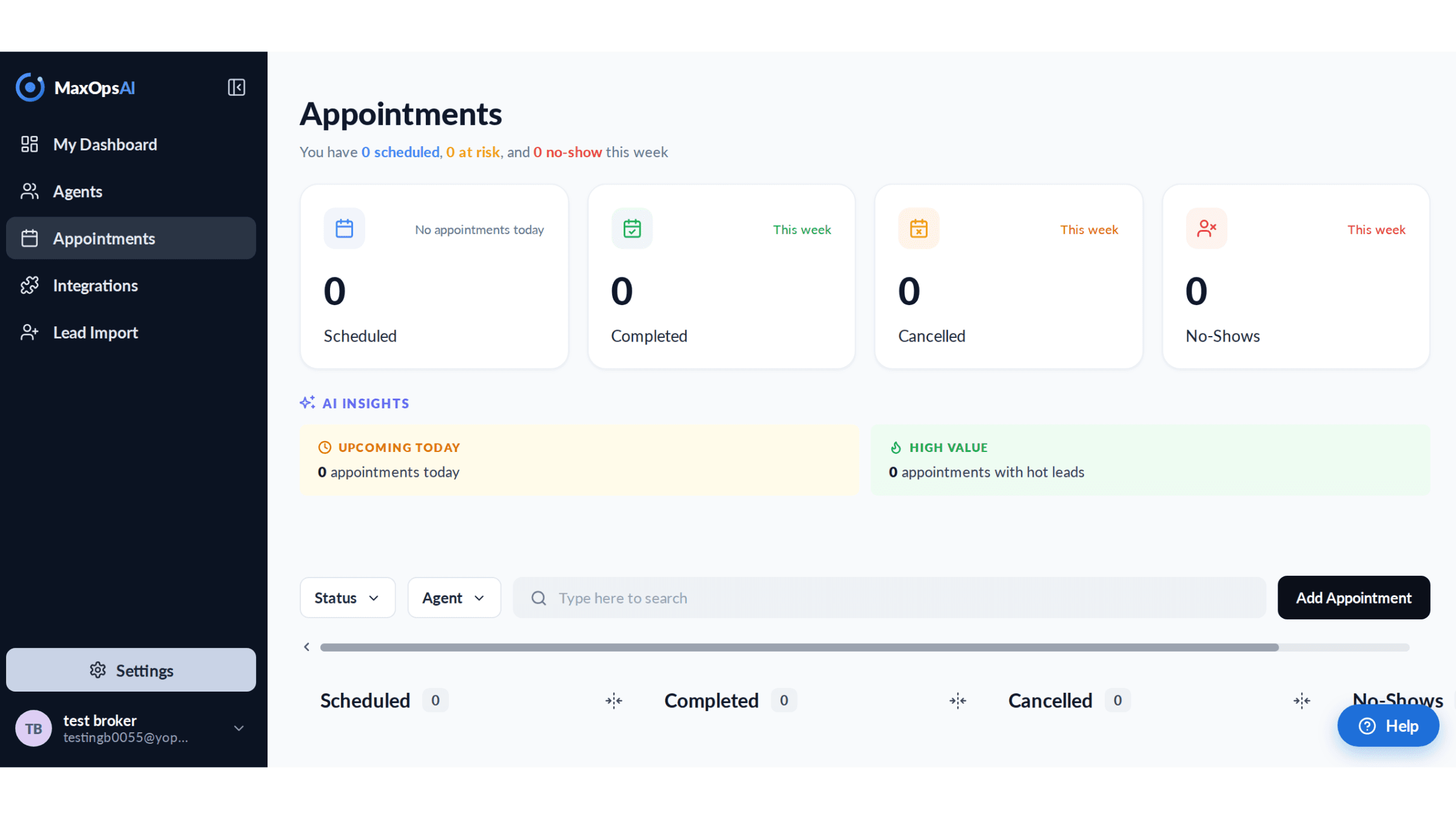1456x819 pixels.
Task: Click the Scheduled column count badge
Action: click(436, 701)
